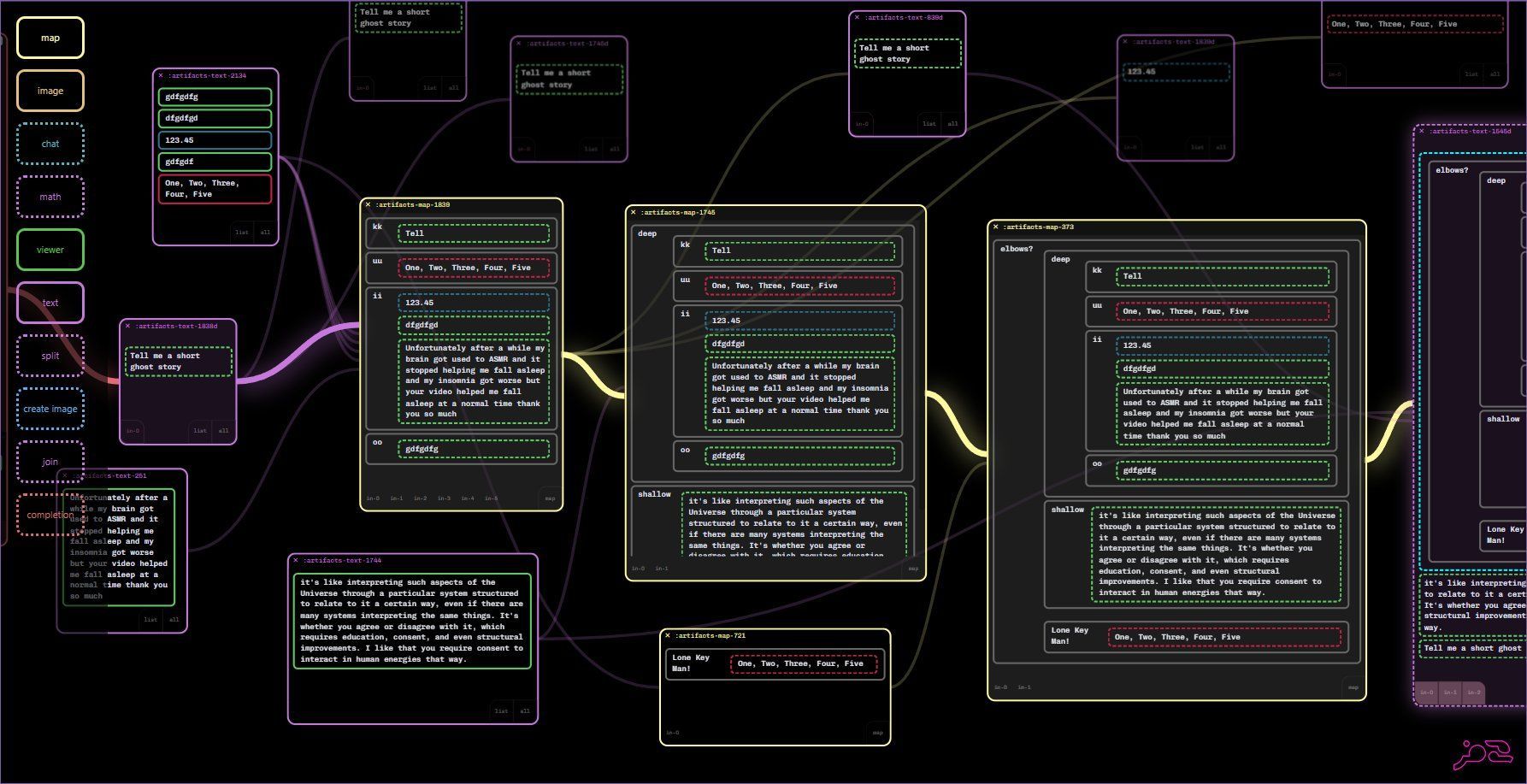
Task: Close the artifacts-text-838d node
Action: click(x=857, y=18)
